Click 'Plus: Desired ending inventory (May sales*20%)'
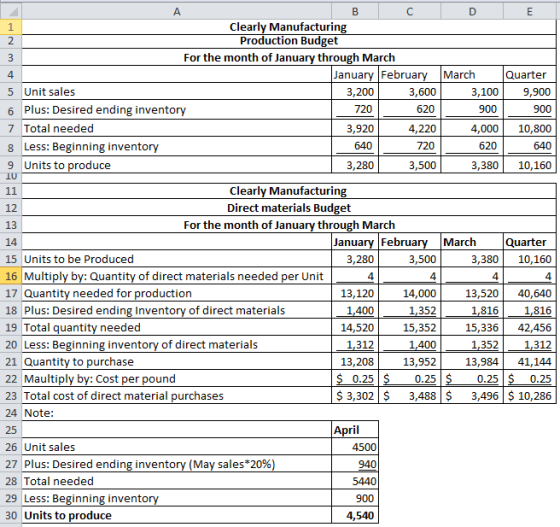The width and height of the screenshot is (560, 527). (x=149, y=464)
